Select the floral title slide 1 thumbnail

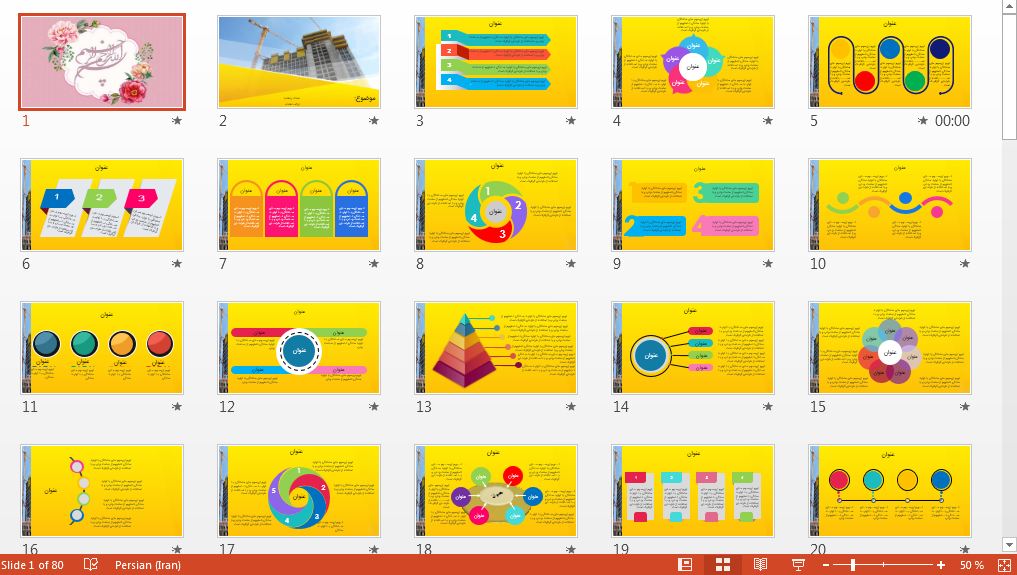click(102, 62)
